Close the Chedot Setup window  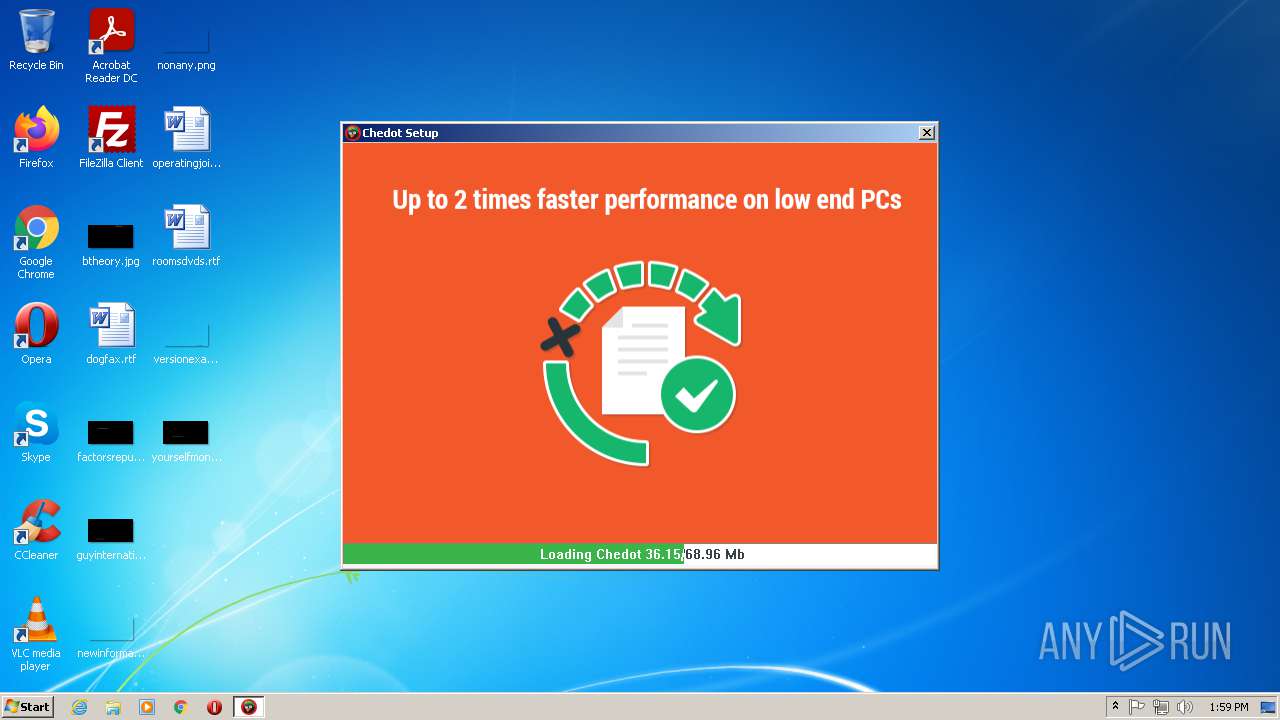pyautogui.click(x=927, y=132)
